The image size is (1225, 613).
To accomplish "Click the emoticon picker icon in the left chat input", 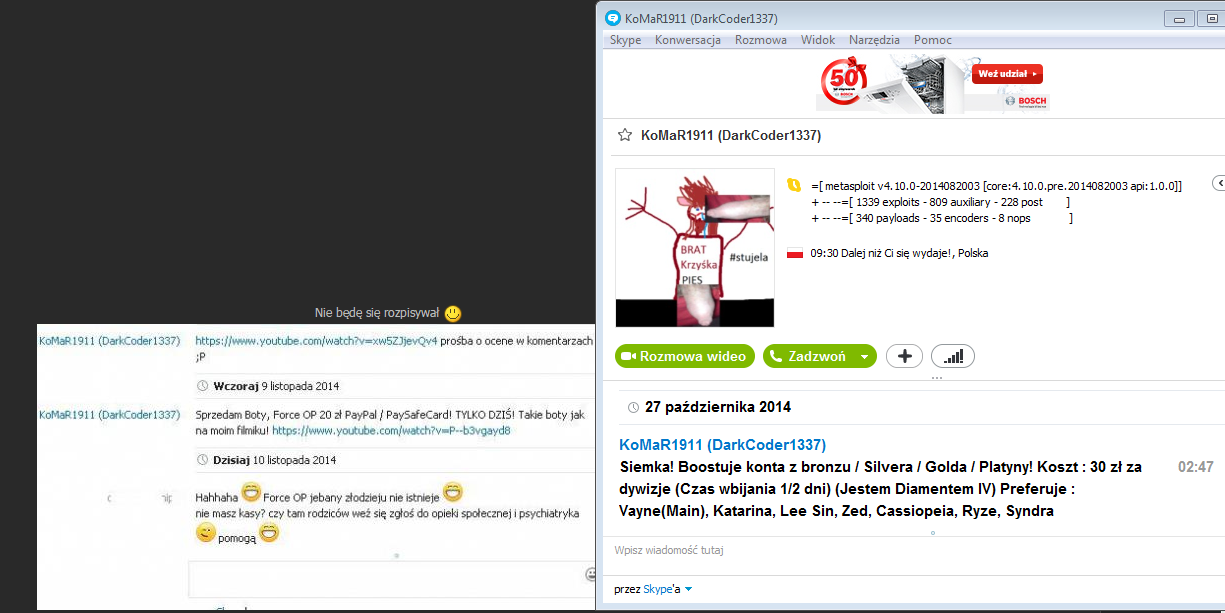I will [x=591, y=575].
